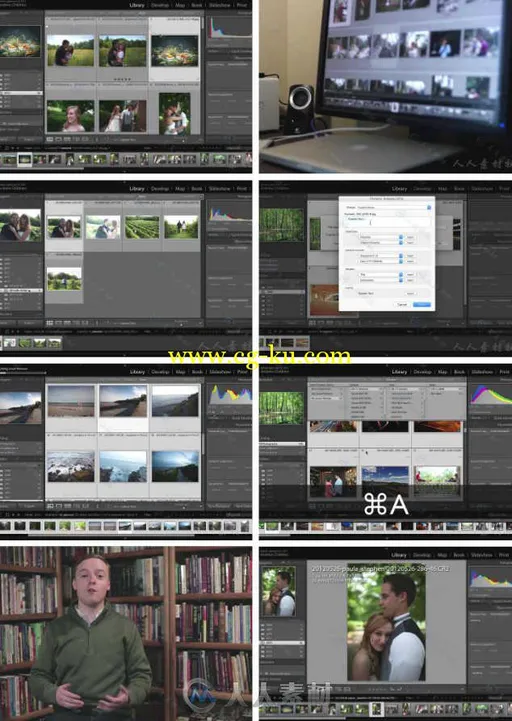Image resolution: width=512 pixels, height=721 pixels.
Task: Open the Original filename dropdown in template editor
Action: coord(381,242)
